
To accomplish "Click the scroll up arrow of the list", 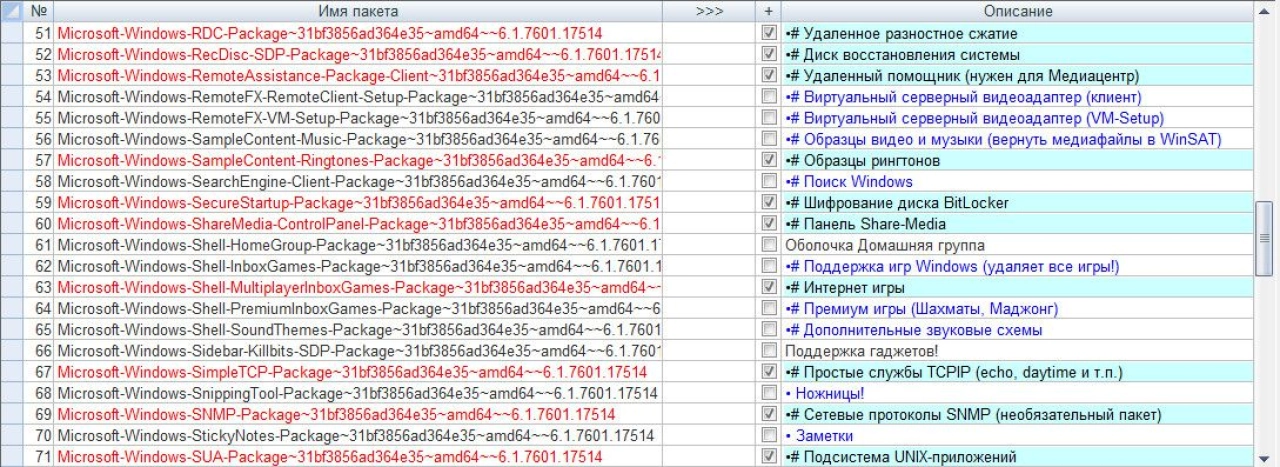I will [1263, 11].
